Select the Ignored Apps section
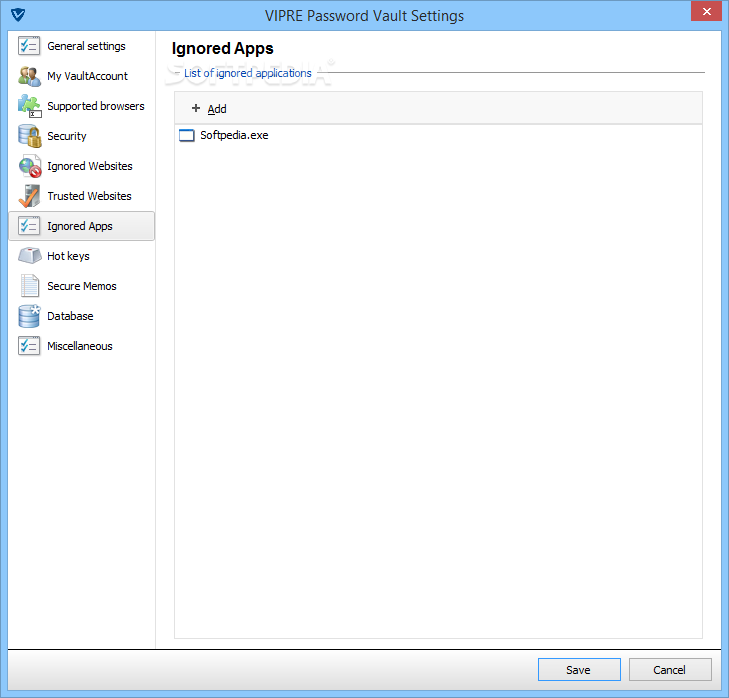Viewport: 729px width, 698px height. point(81,226)
